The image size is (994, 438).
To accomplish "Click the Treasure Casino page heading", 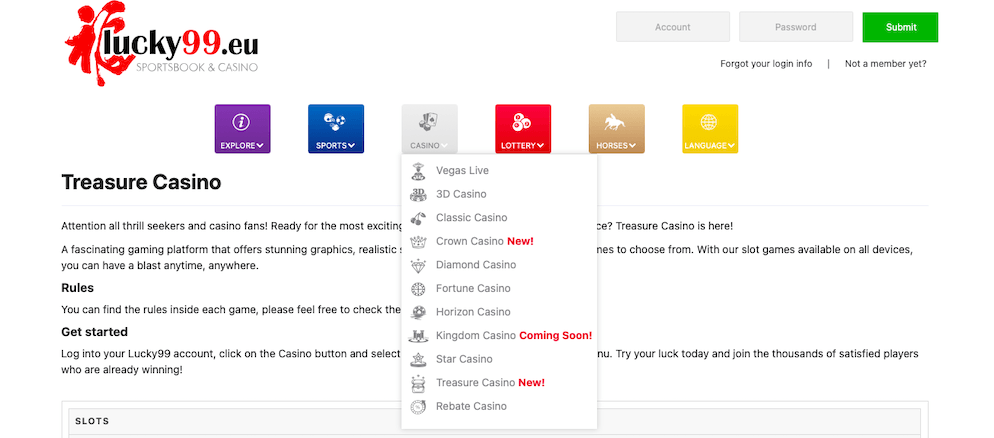I will (141, 183).
